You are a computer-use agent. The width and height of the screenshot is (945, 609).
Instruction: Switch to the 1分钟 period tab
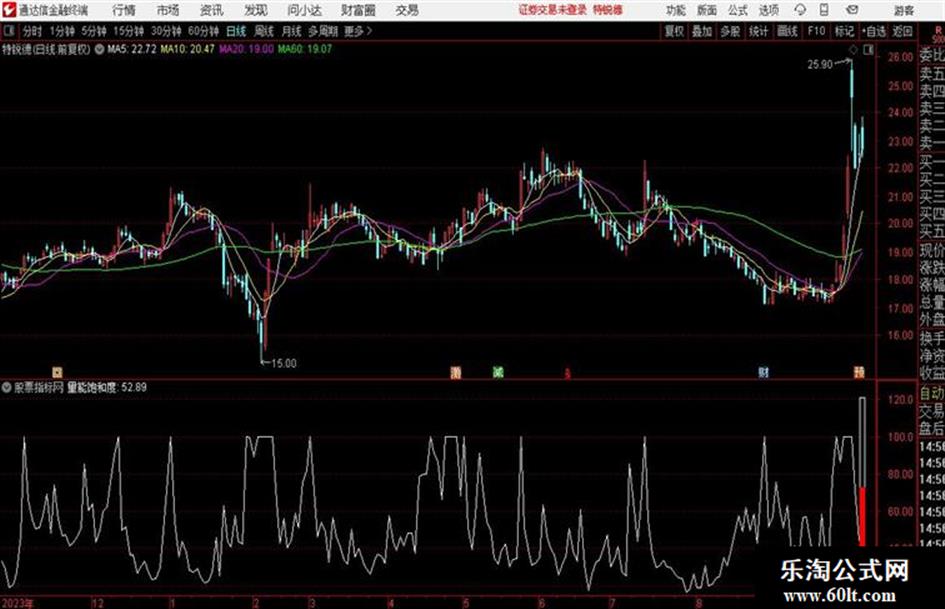pyautogui.click(x=61, y=31)
